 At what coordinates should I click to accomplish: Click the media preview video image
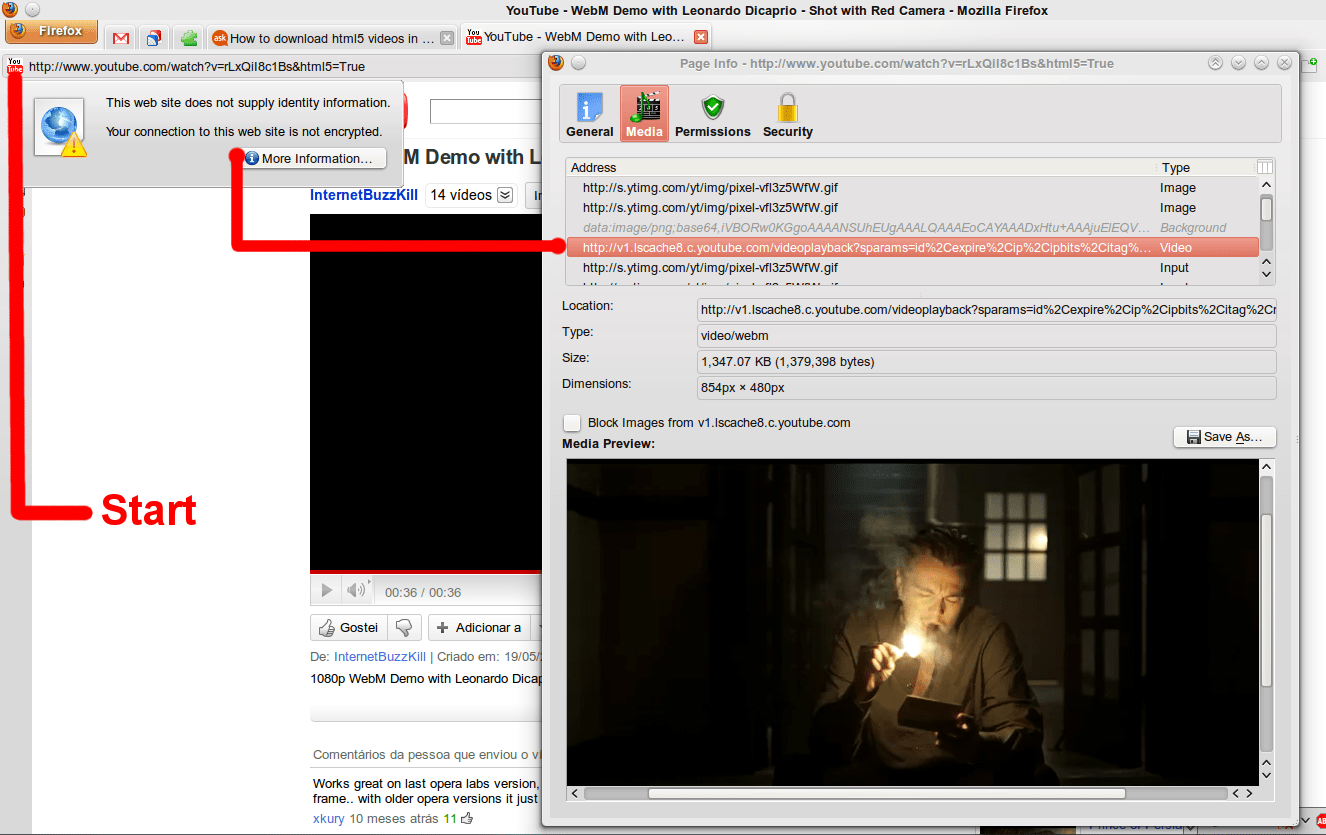pos(912,622)
